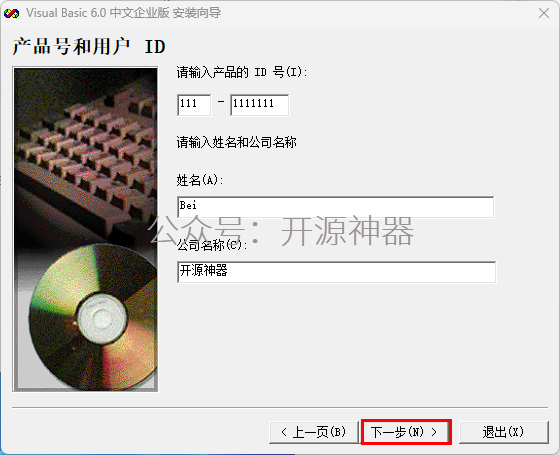Screen dimensions: 560x455
Task: Click the 请输入姓名和公司名称 instruction text
Action: point(236,142)
